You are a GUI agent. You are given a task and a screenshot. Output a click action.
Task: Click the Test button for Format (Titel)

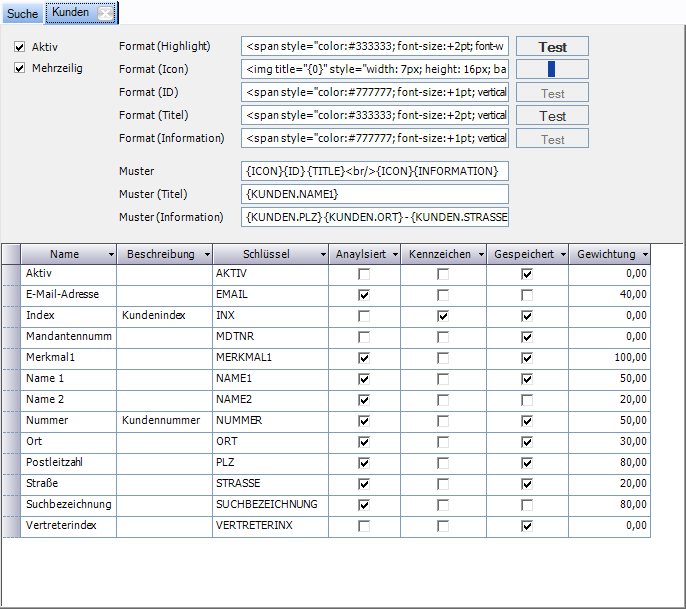(552, 116)
